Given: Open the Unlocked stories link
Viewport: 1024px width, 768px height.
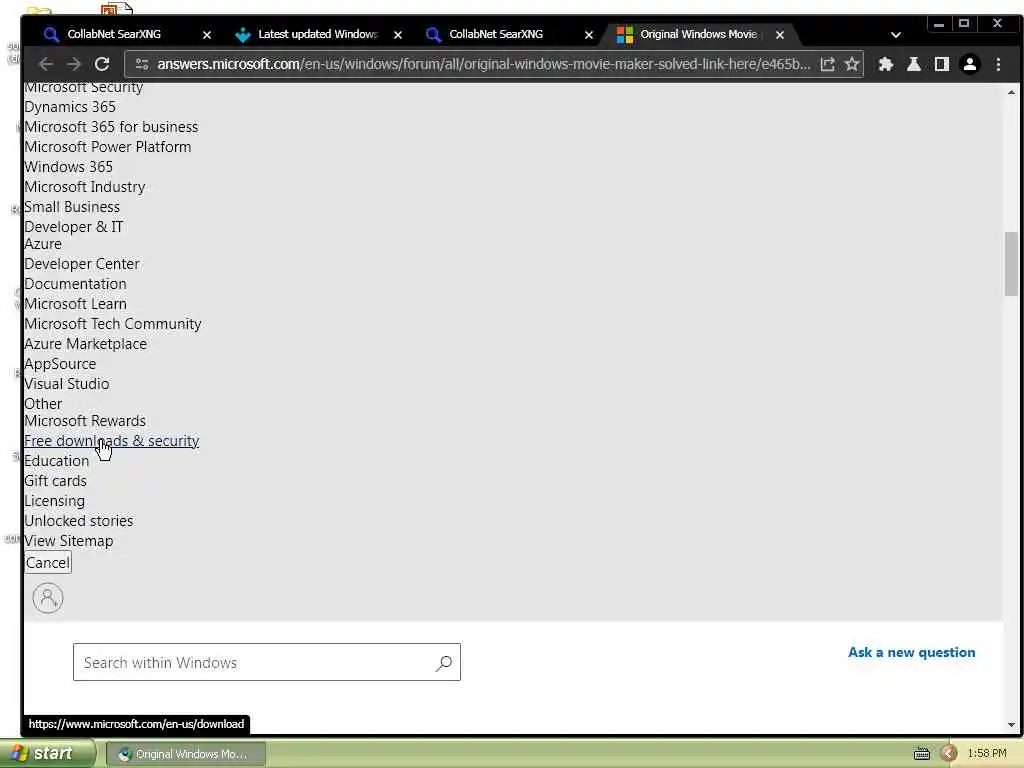Looking at the screenshot, I should [x=78, y=521].
